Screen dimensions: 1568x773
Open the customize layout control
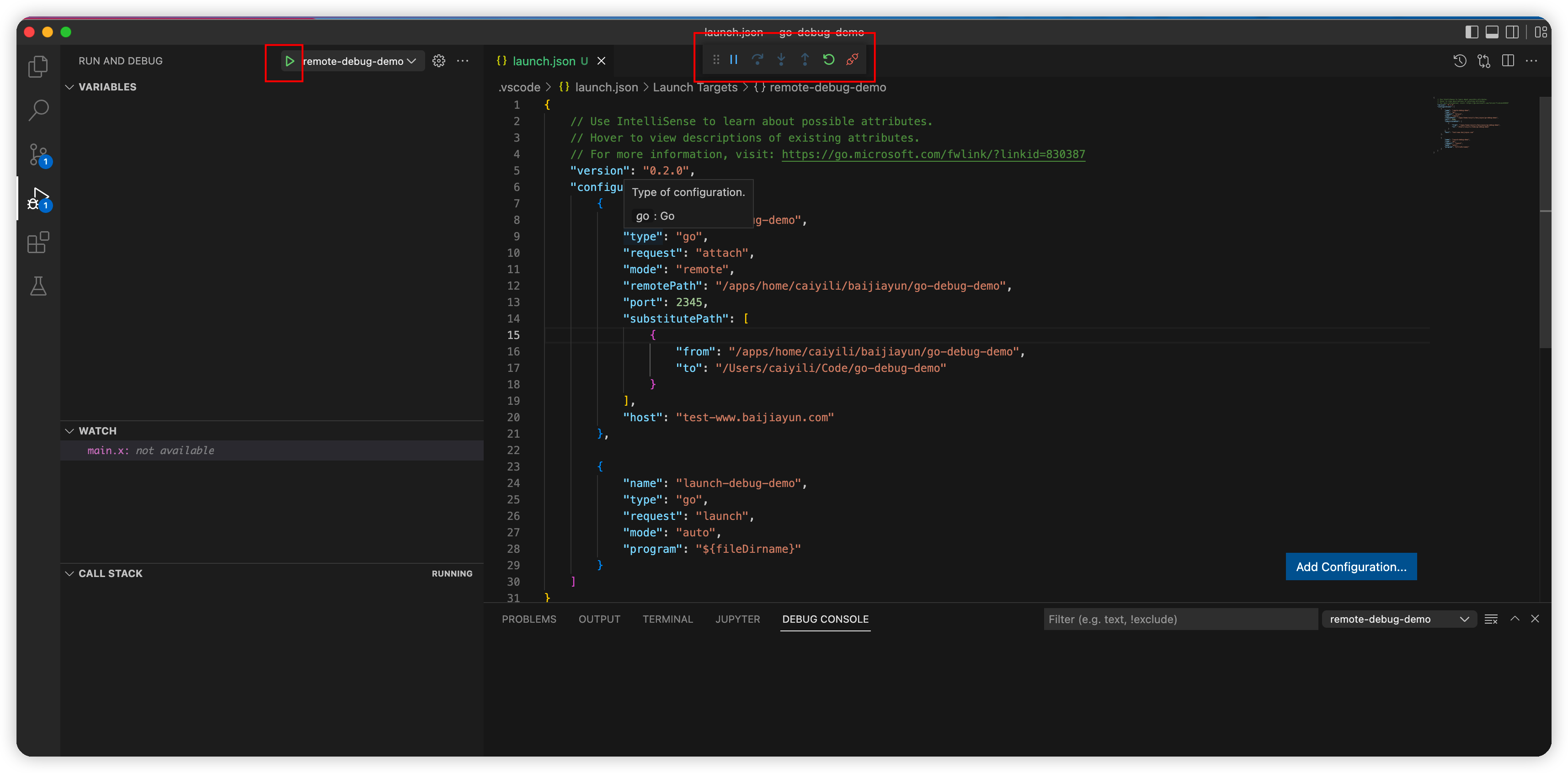pos(1541,32)
